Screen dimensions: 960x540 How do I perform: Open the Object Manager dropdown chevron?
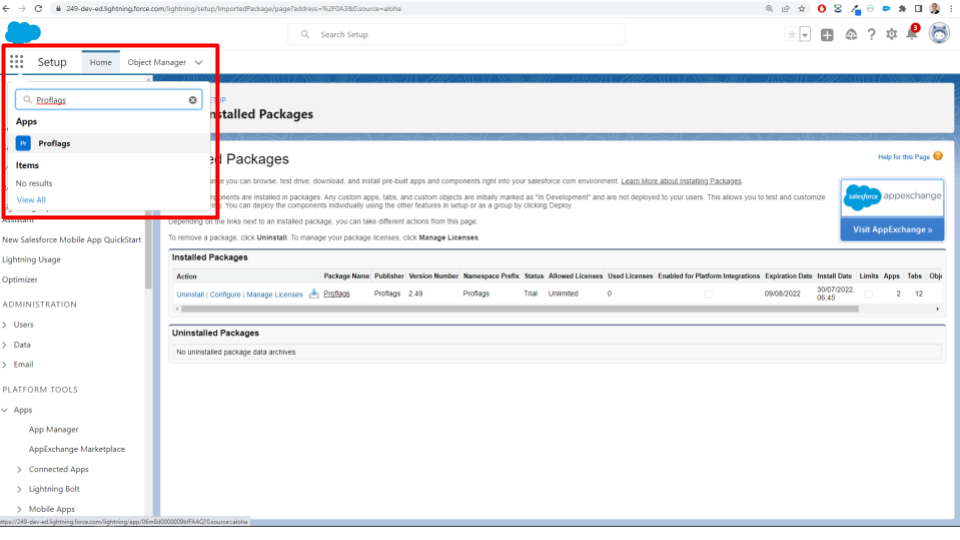[x=198, y=62]
